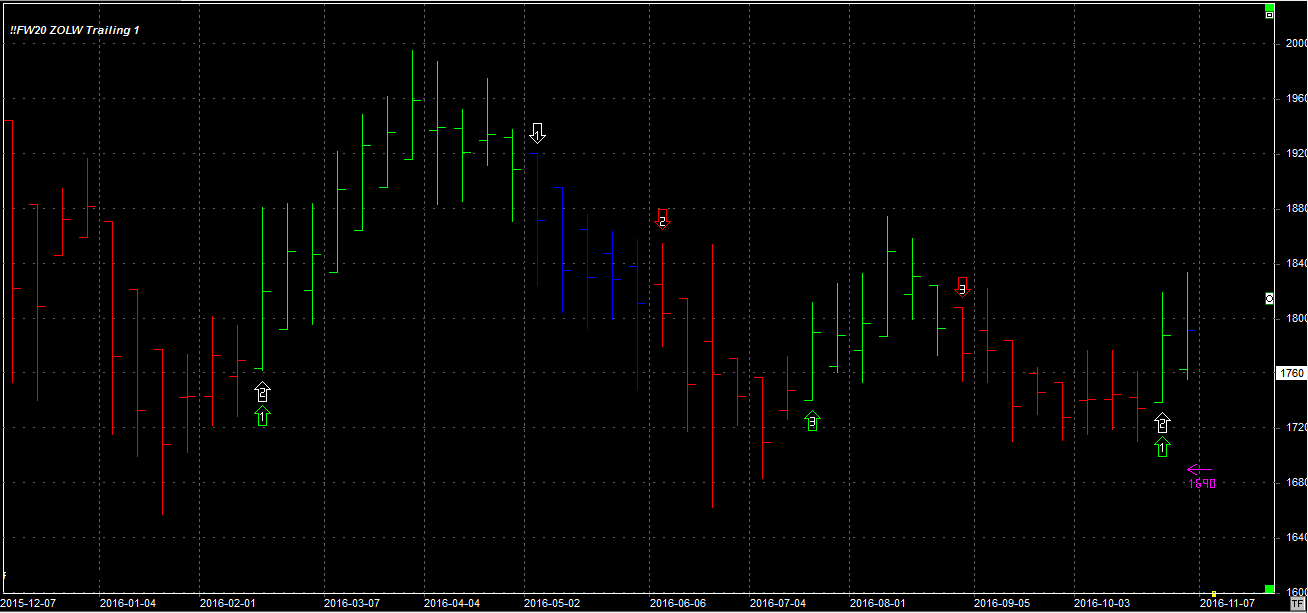Screen dimensions: 1308x613
Task: Click the 2016-06-06 date label
Action: coord(677,604)
